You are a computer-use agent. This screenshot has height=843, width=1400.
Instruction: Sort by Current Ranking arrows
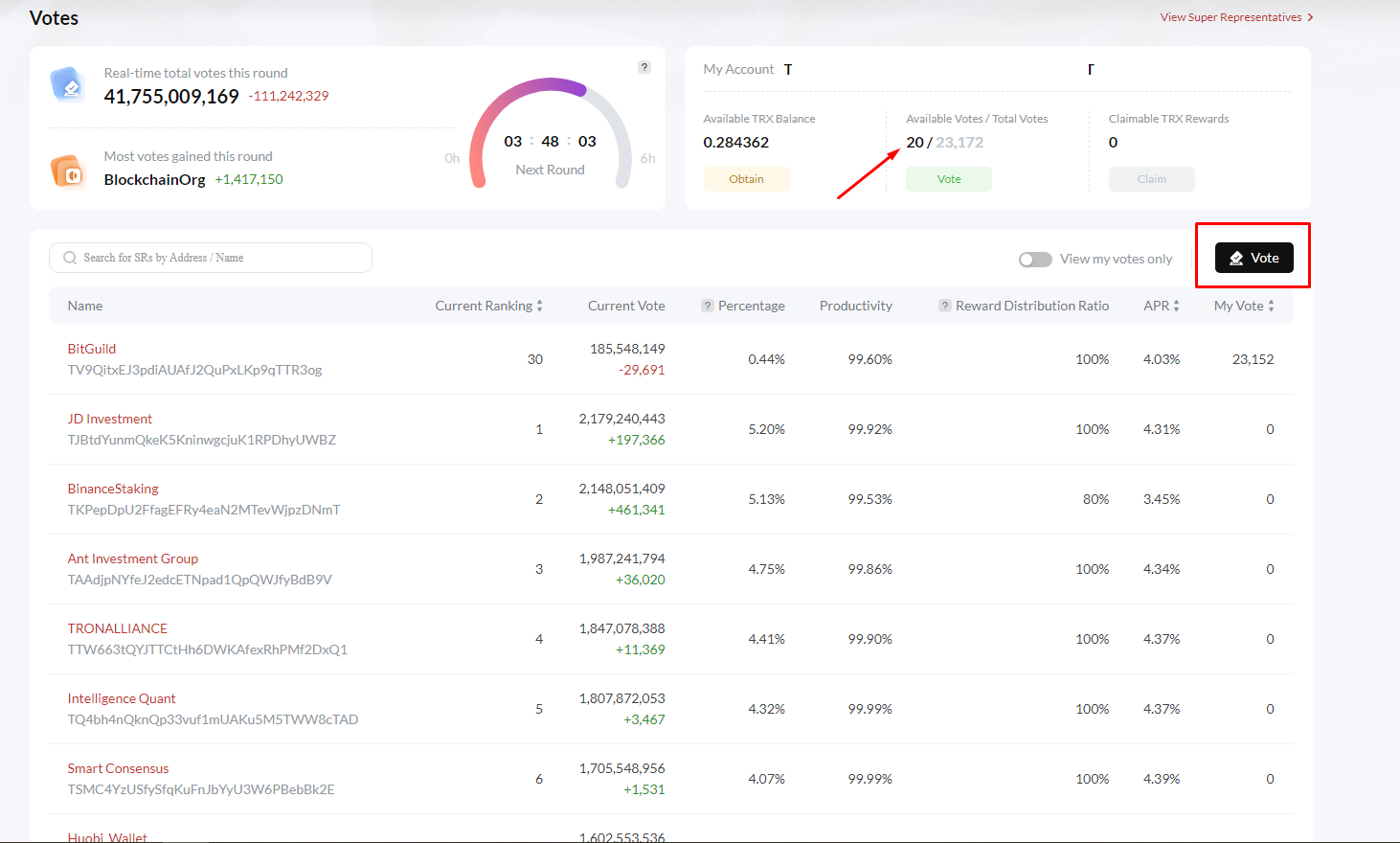point(539,306)
